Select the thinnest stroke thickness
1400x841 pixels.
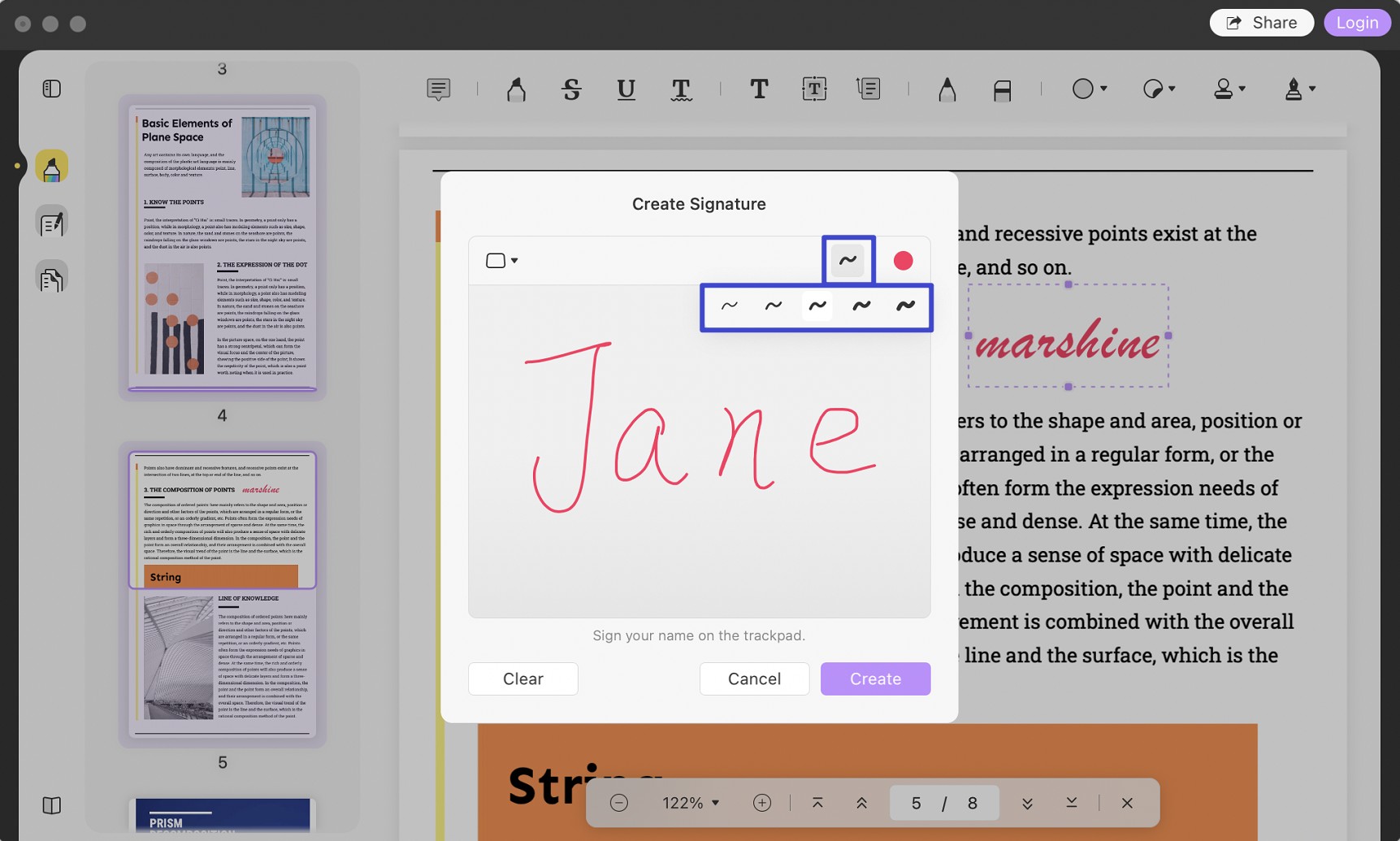(x=729, y=306)
